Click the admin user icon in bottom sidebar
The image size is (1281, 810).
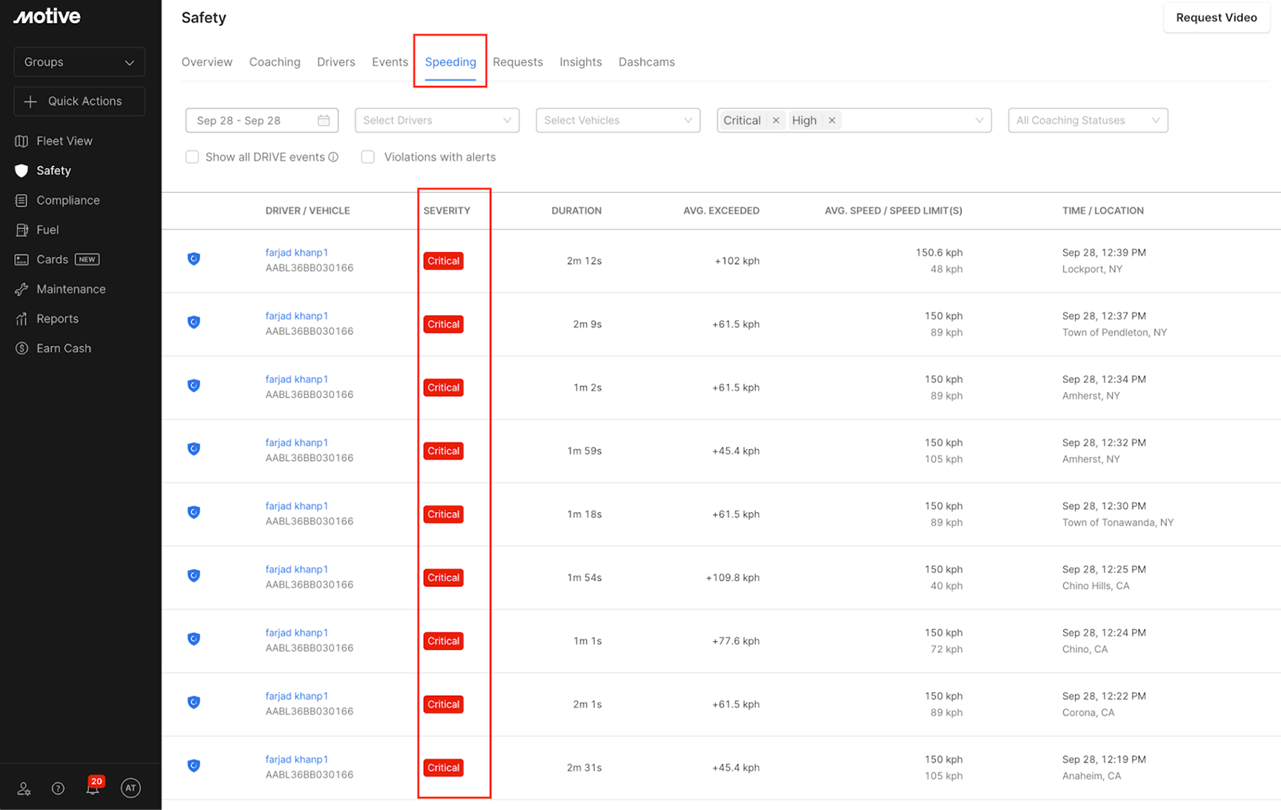24,788
